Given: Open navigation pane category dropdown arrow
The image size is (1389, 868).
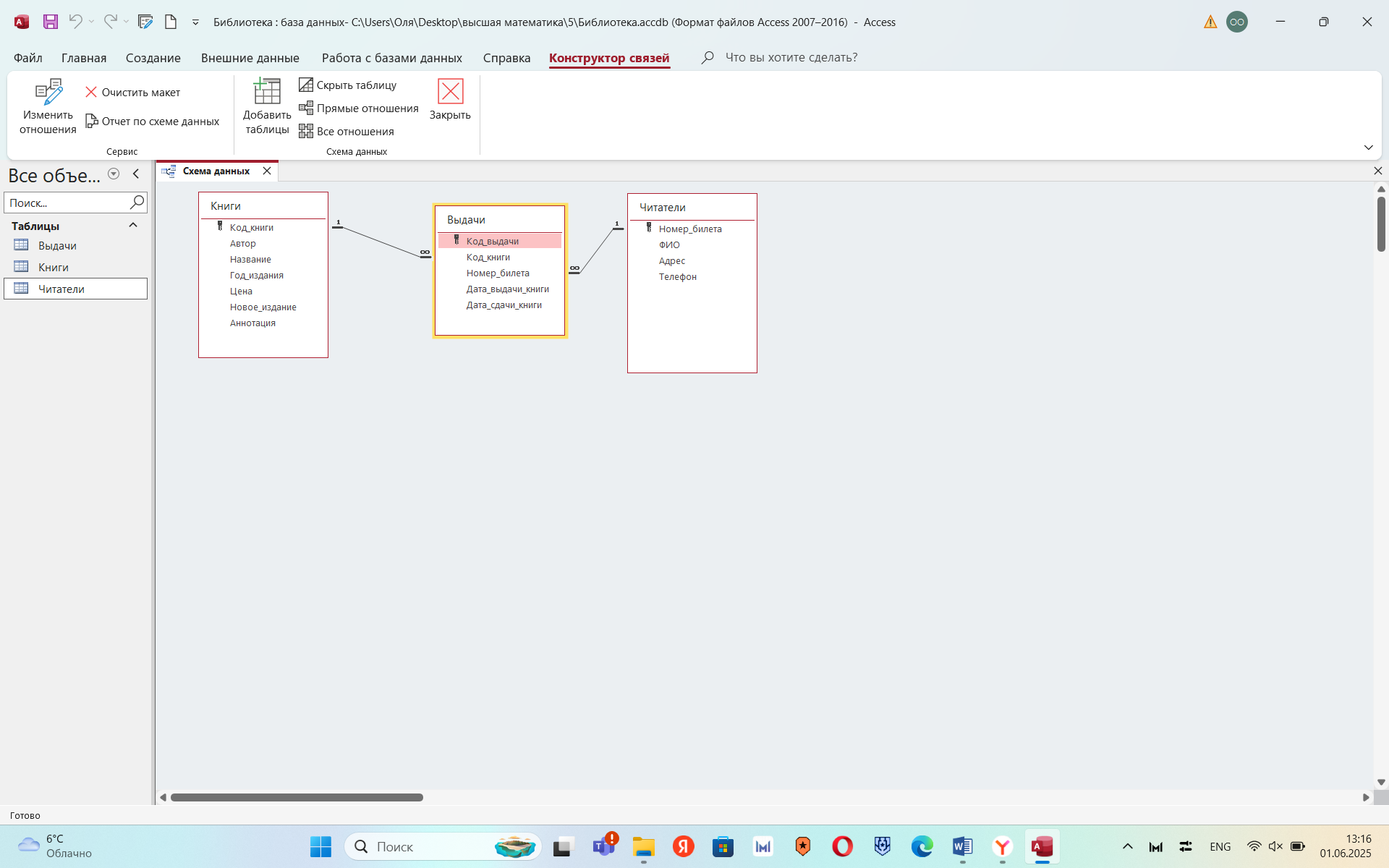Looking at the screenshot, I should coord(114,174).
